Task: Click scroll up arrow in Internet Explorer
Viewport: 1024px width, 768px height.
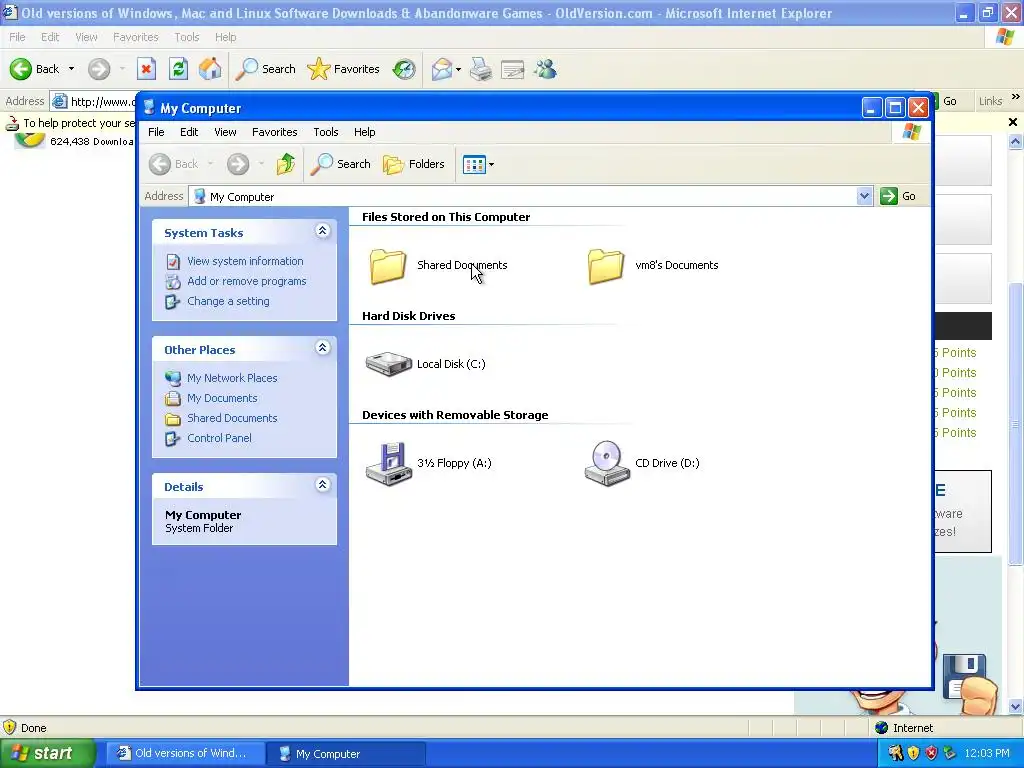Action: coord(1016,142)
